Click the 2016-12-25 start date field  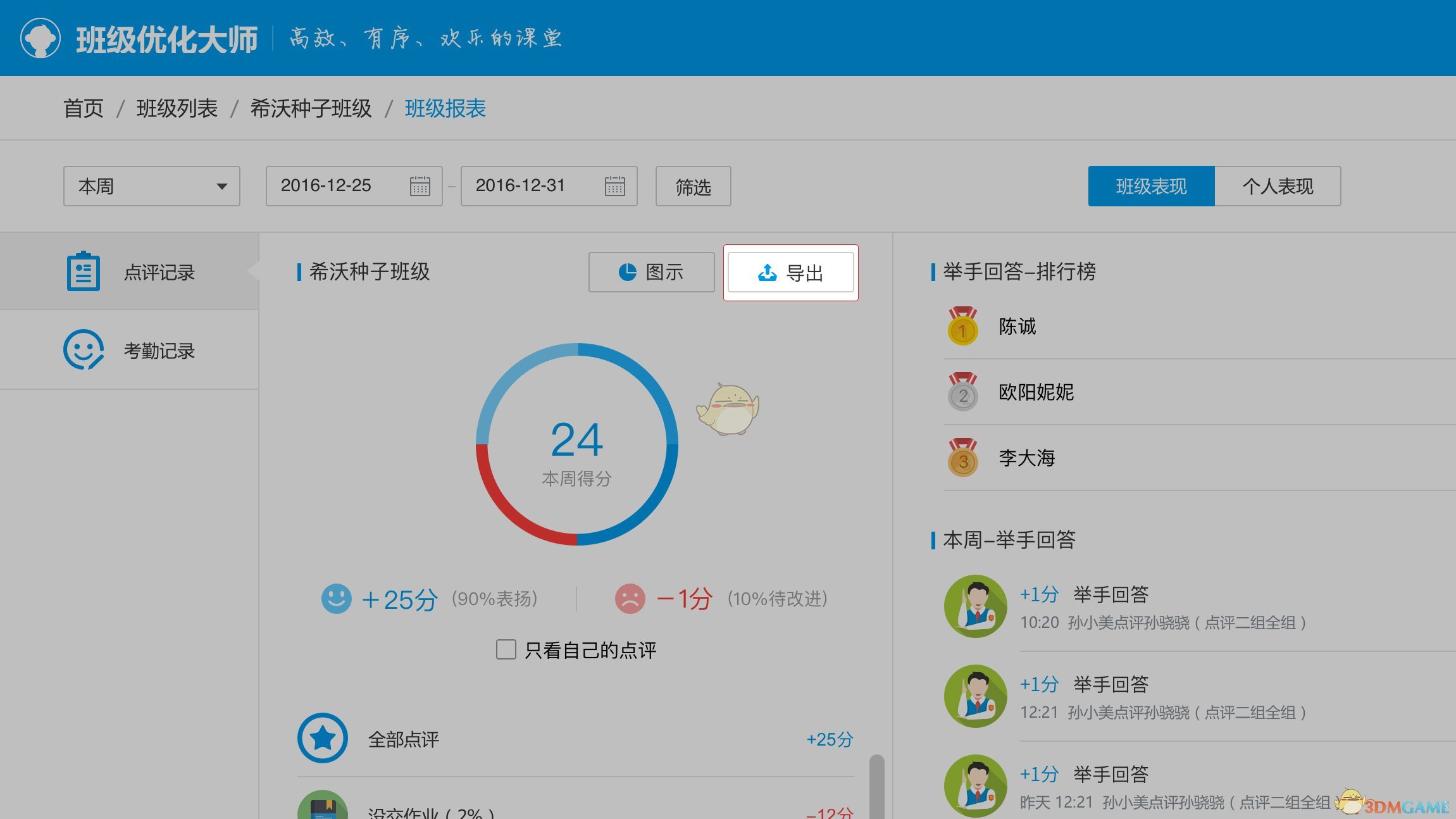(354, 186)
